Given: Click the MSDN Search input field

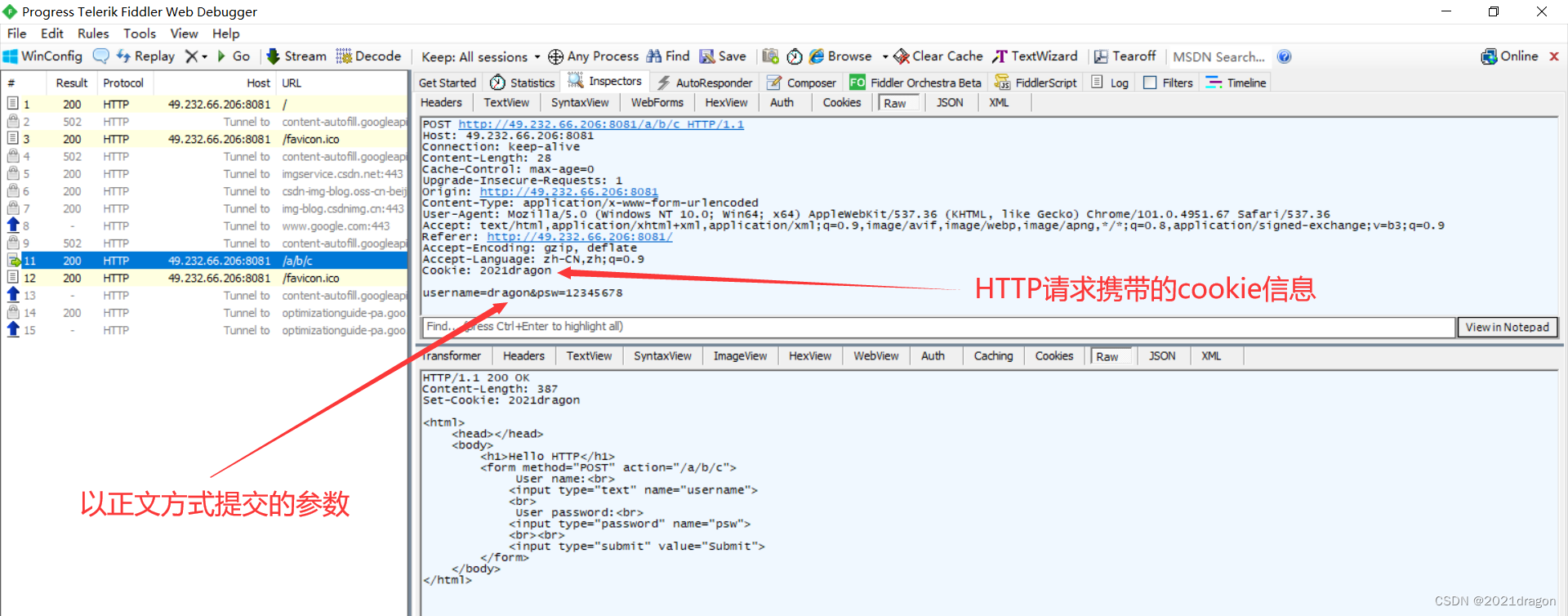Looking at the screenshot, I should (x=1218, y=57).
